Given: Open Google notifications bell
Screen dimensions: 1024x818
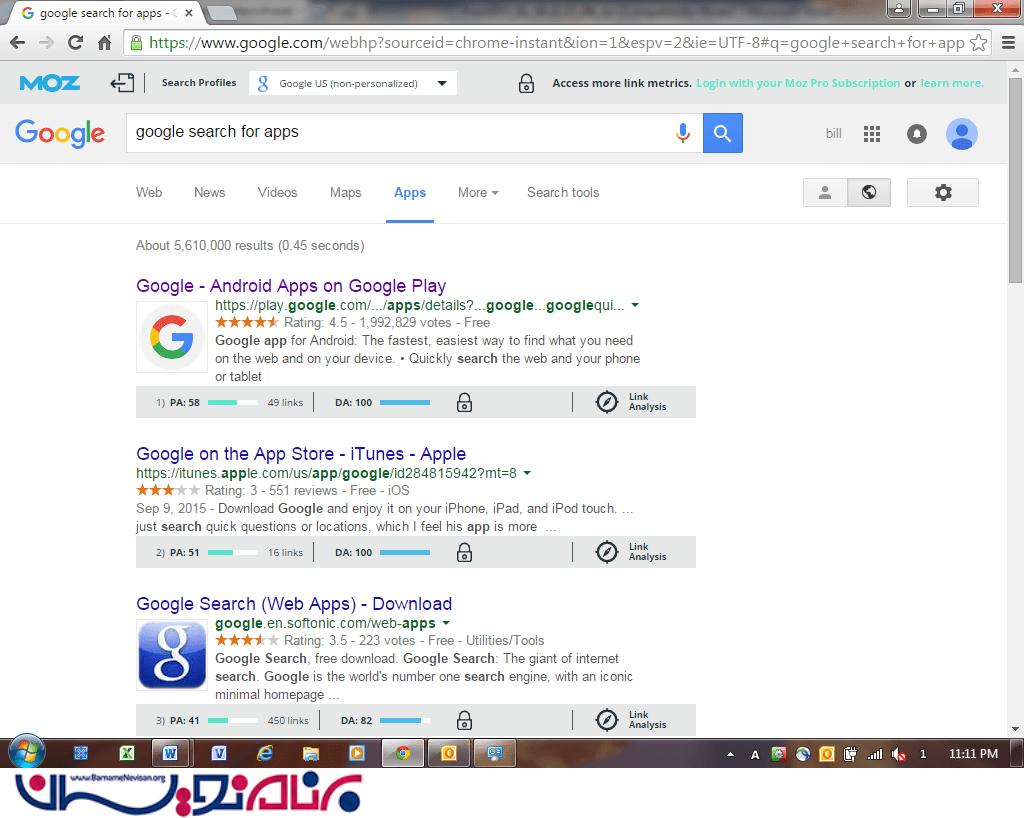Looking at the screenshot, I should [x=917, y=134].
